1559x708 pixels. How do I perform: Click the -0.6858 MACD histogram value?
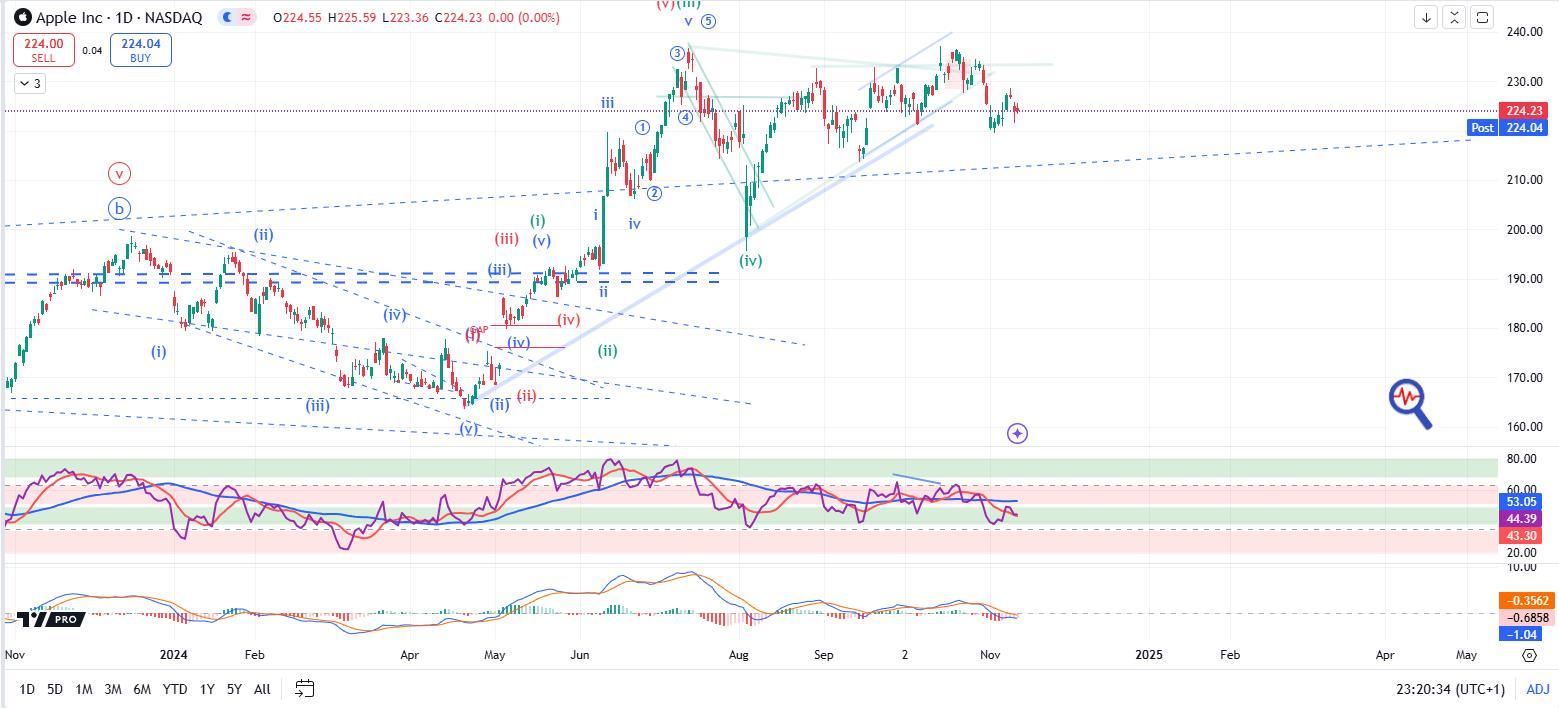click(1525, 618)
